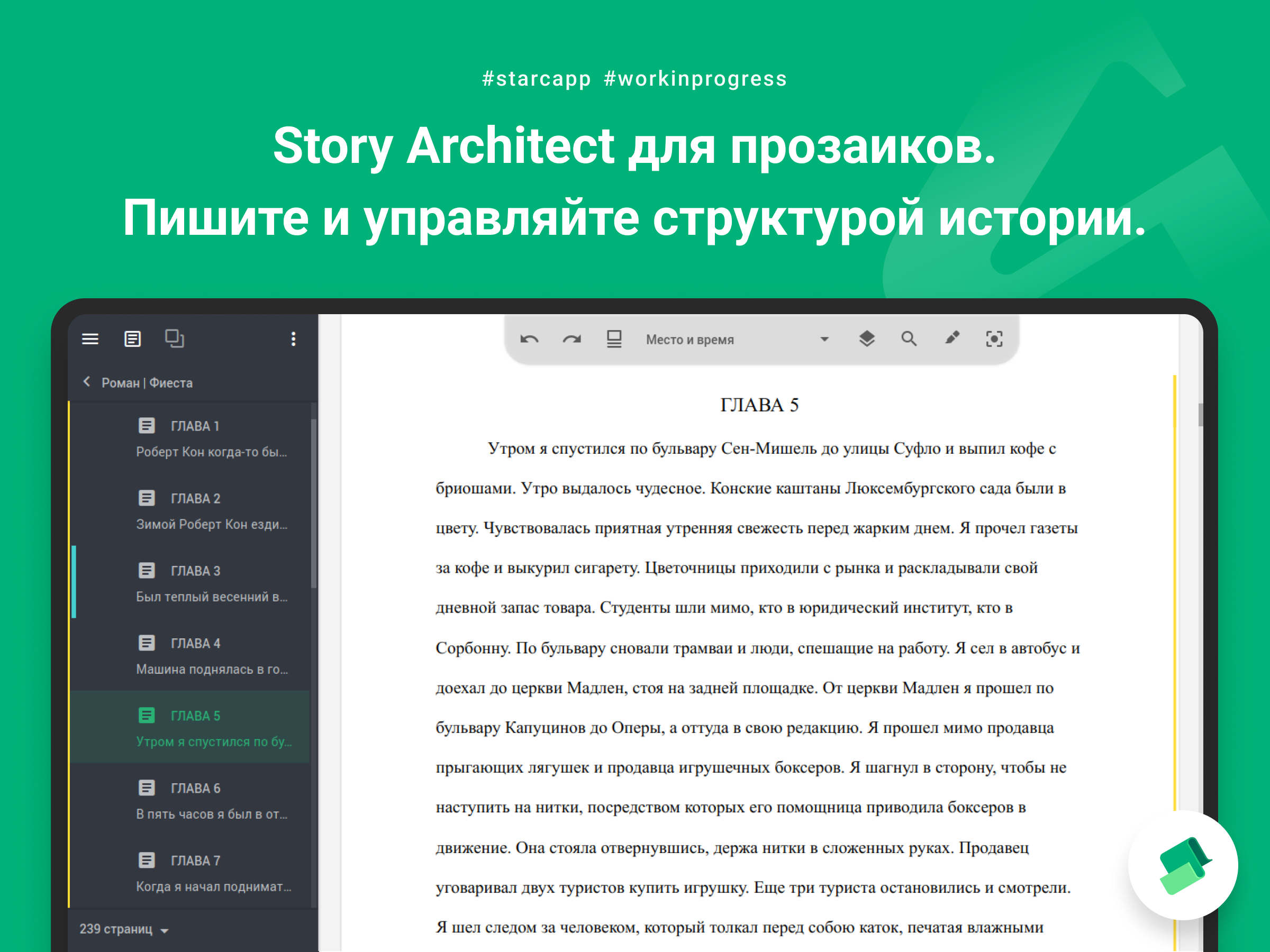This screenshot has height=952, width=1270.
Task: Click the document icon beside ГЛАВА 1
Action: click(x=147, y=426)
